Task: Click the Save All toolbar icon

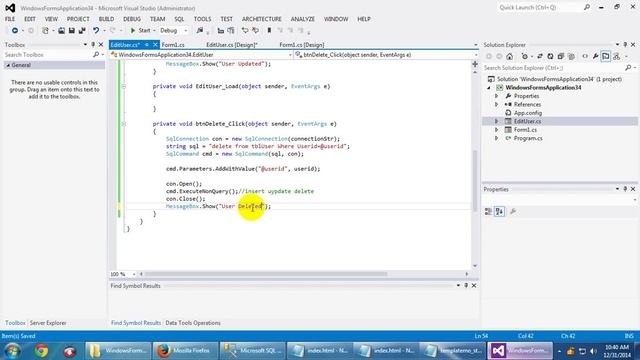Action: pos(82,31)
